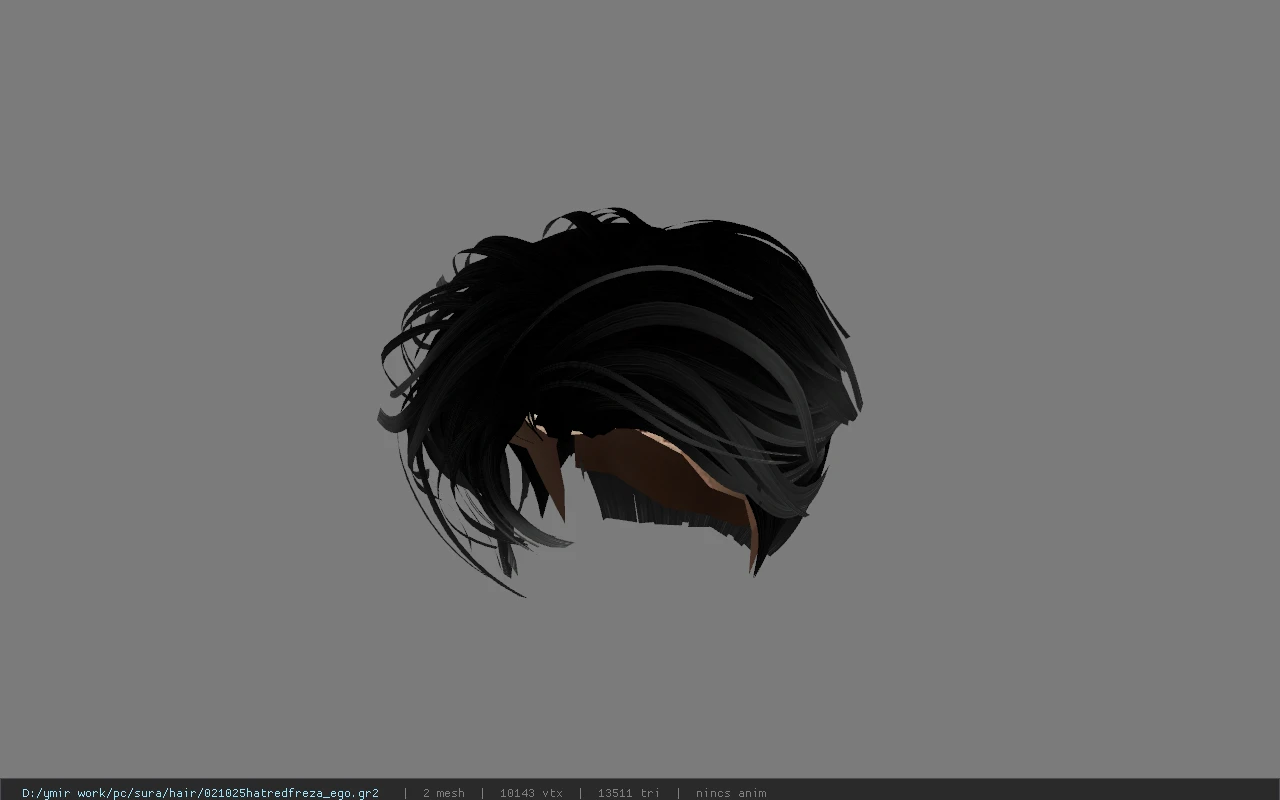Click the 'nincs anim' status entry
Screen dimensions: 1280x800
pos(731,793)
